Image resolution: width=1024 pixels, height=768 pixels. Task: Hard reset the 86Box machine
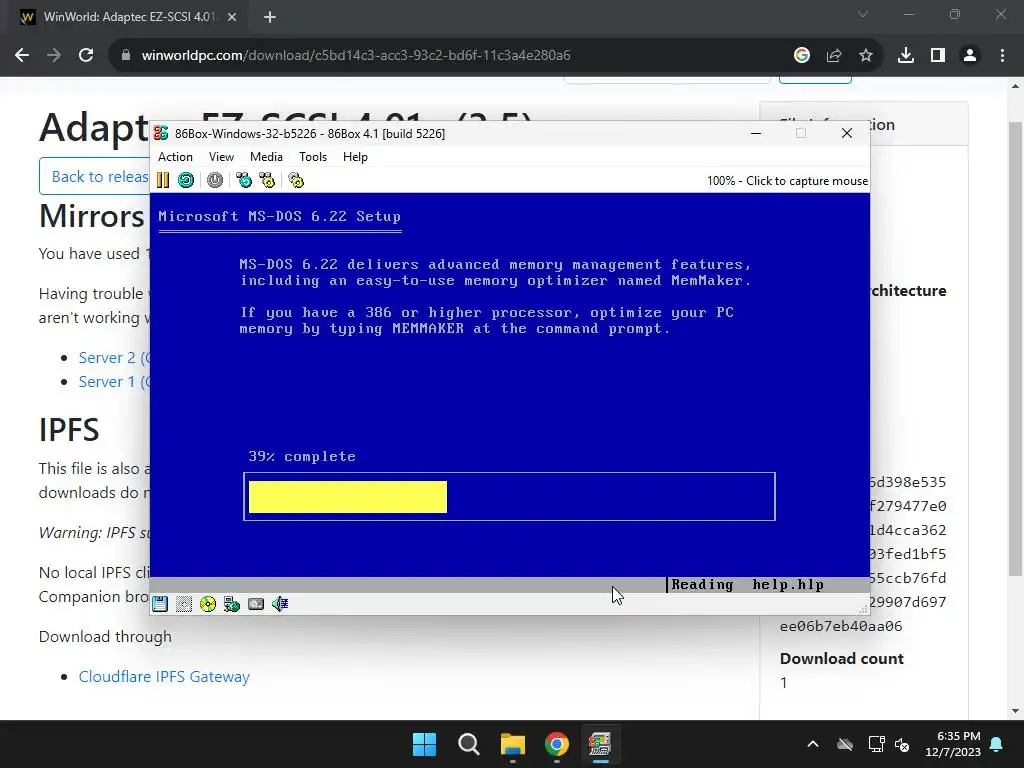[x=186, y=180]
